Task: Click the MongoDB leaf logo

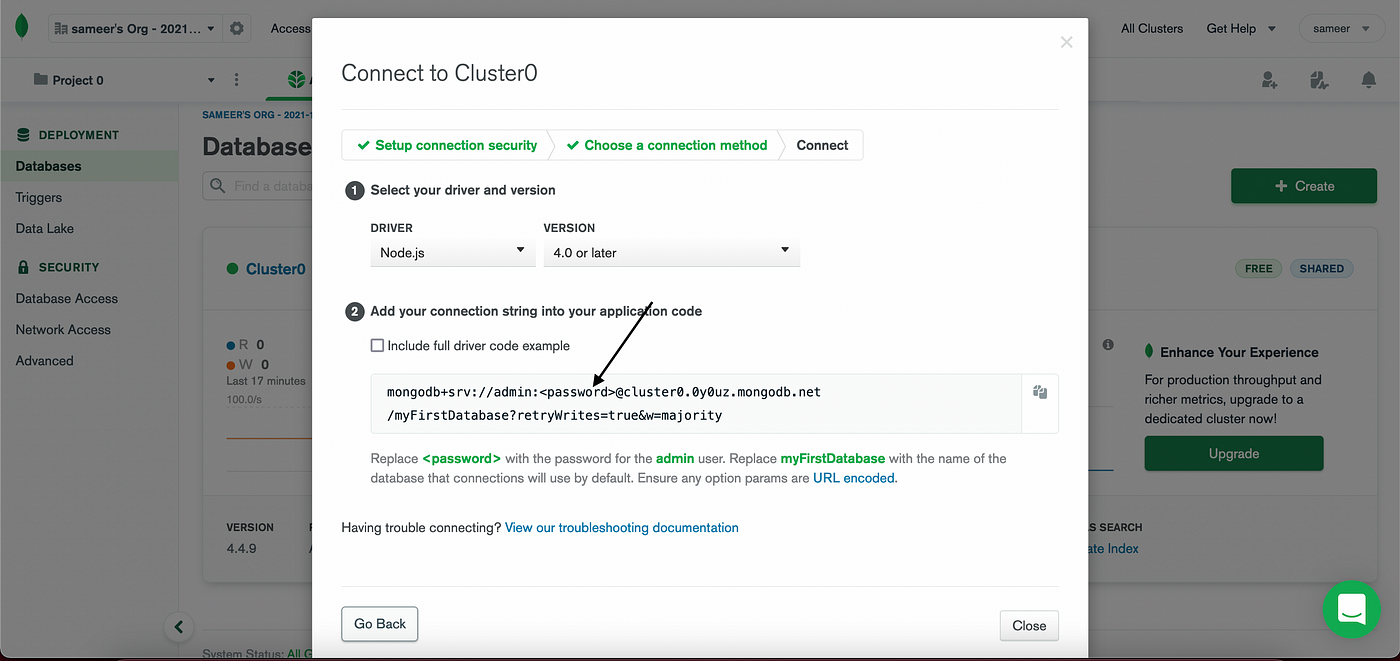Action: [21, 28]
